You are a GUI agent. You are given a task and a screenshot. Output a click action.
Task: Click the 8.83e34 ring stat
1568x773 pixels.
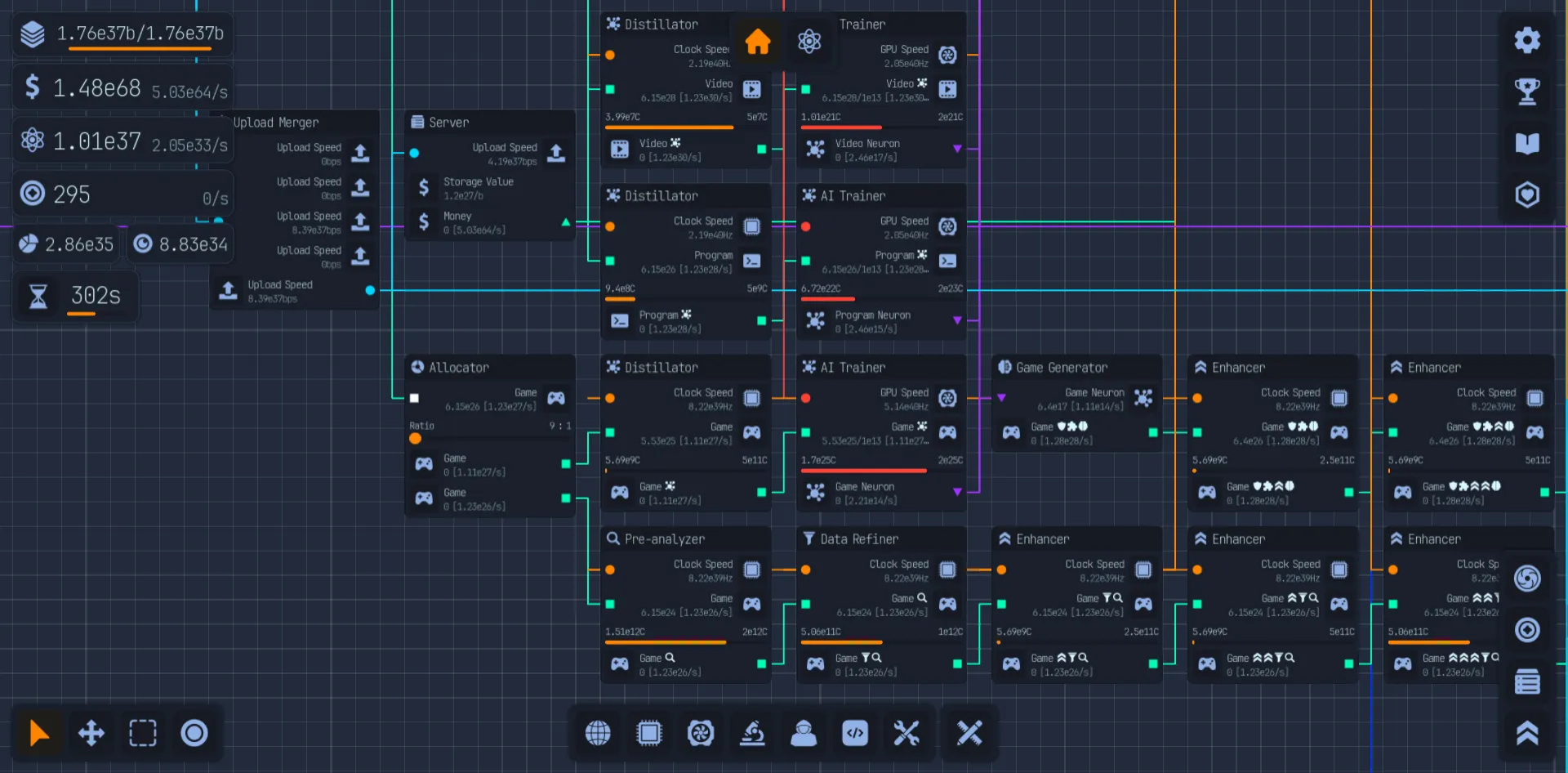tap(180, 244)
